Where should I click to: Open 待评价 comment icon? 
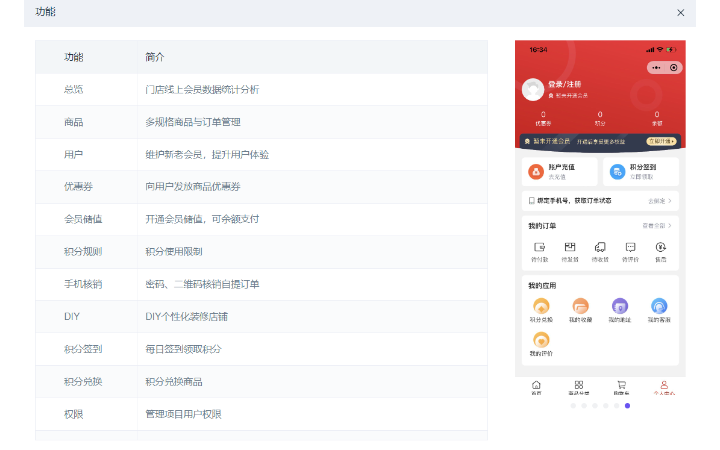pos(630,248)
